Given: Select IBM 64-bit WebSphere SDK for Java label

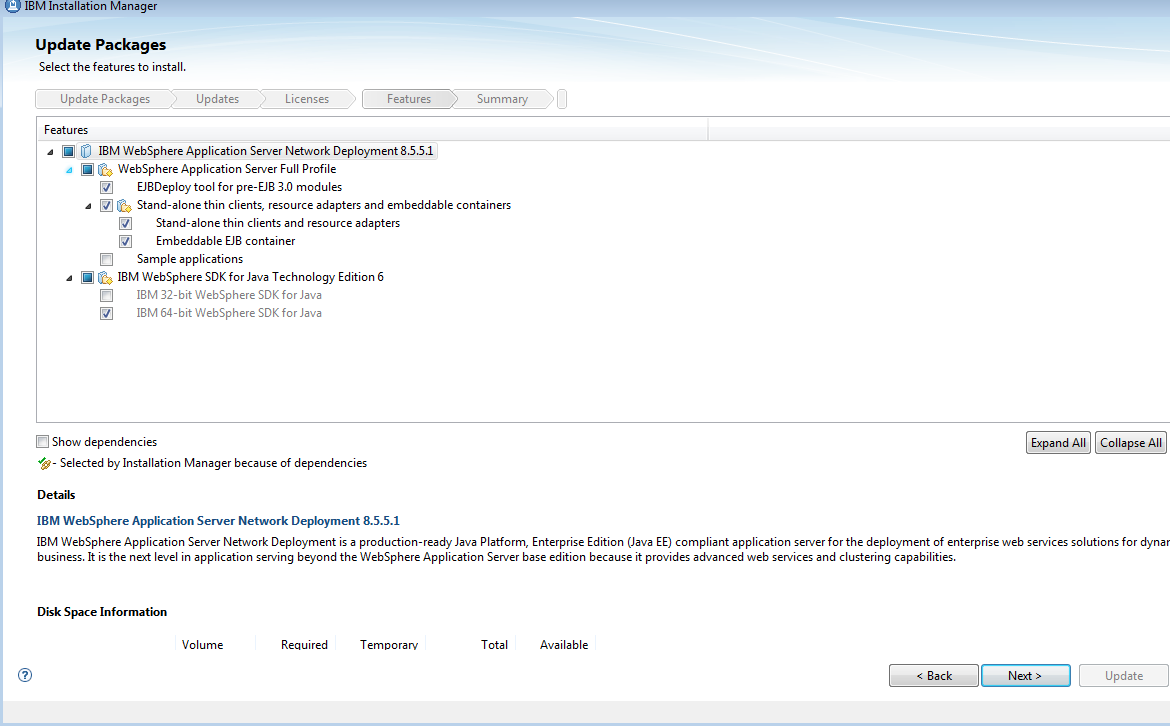Looking at the screenshot, I should tap(228, 313).
